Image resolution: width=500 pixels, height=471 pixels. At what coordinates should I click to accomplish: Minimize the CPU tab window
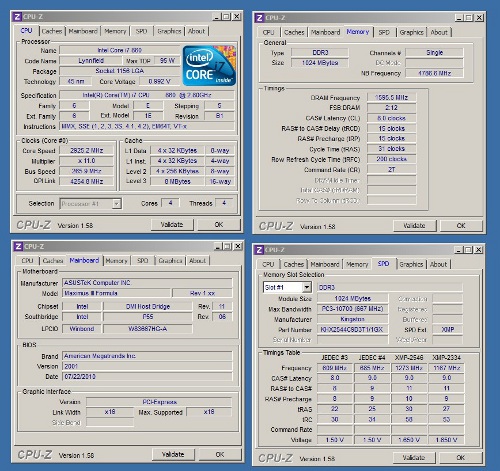click(x=216, y=17)
